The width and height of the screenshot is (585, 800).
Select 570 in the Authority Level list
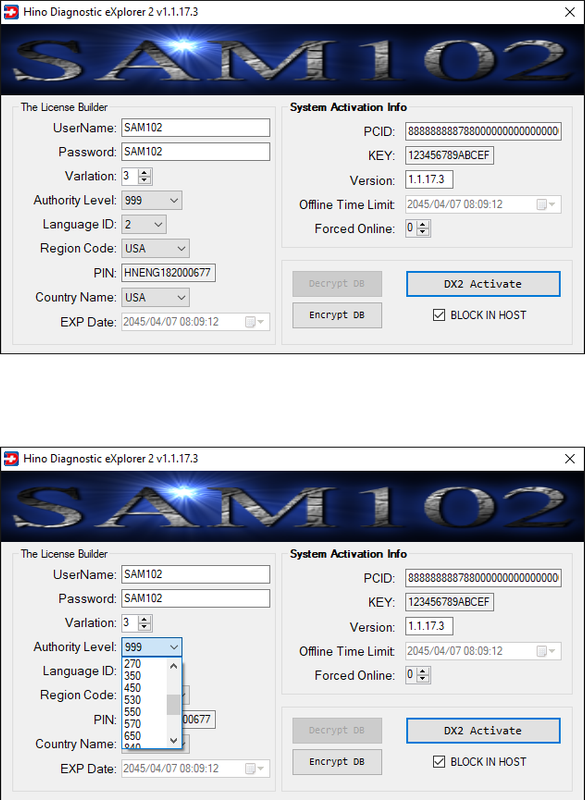point(144,723)
